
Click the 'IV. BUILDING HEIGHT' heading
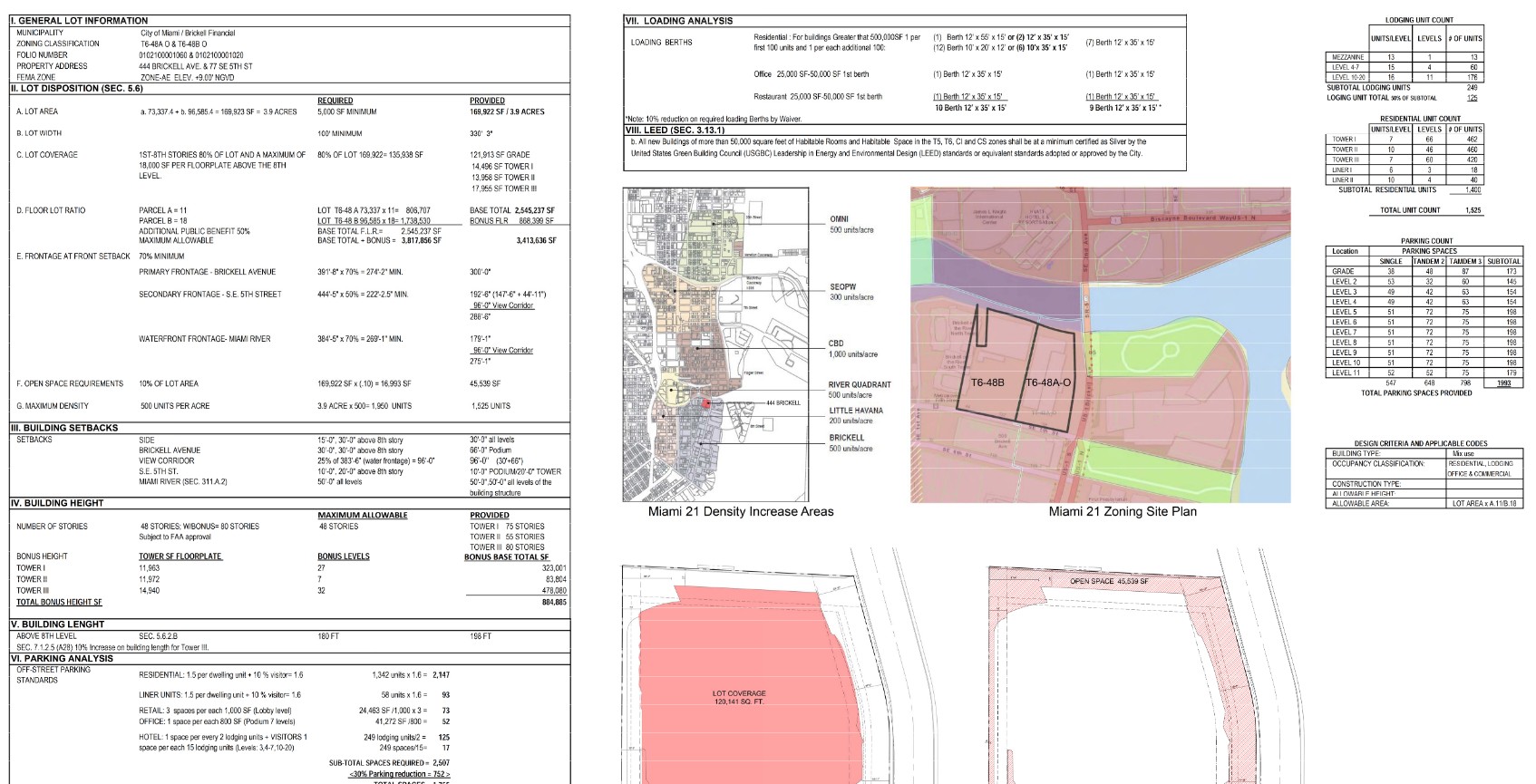[57, 503]
